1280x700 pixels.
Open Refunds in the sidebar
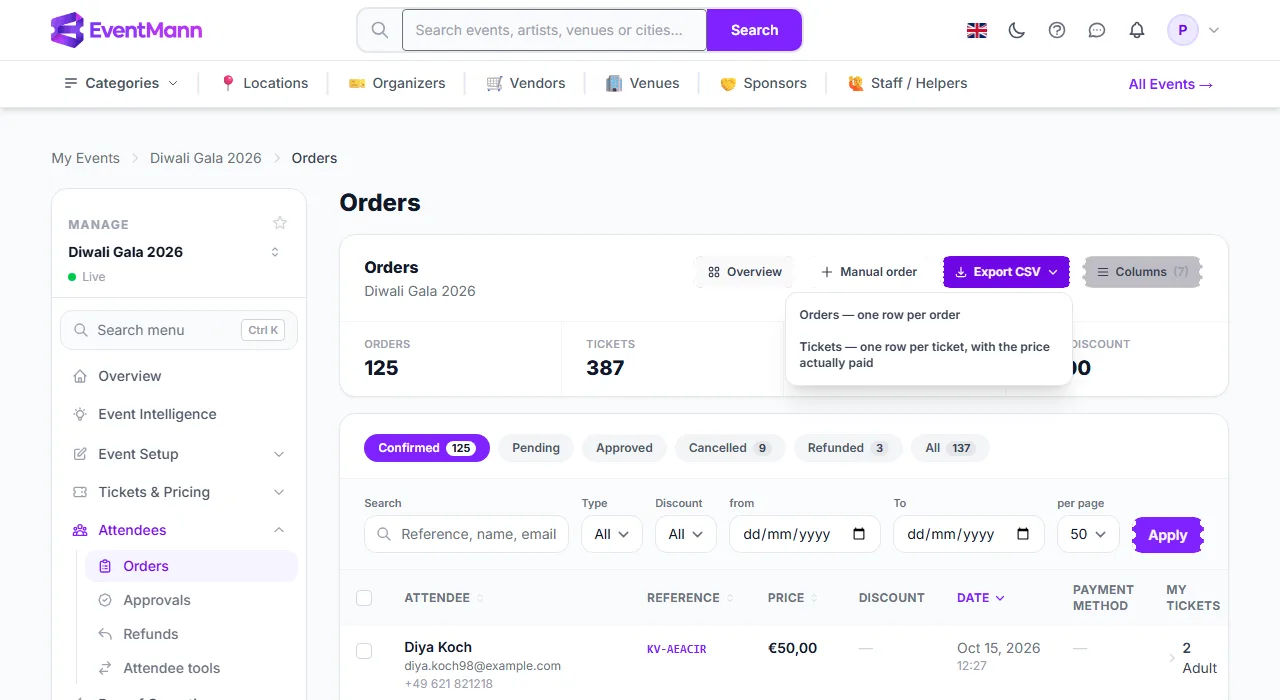click(191, 634)
